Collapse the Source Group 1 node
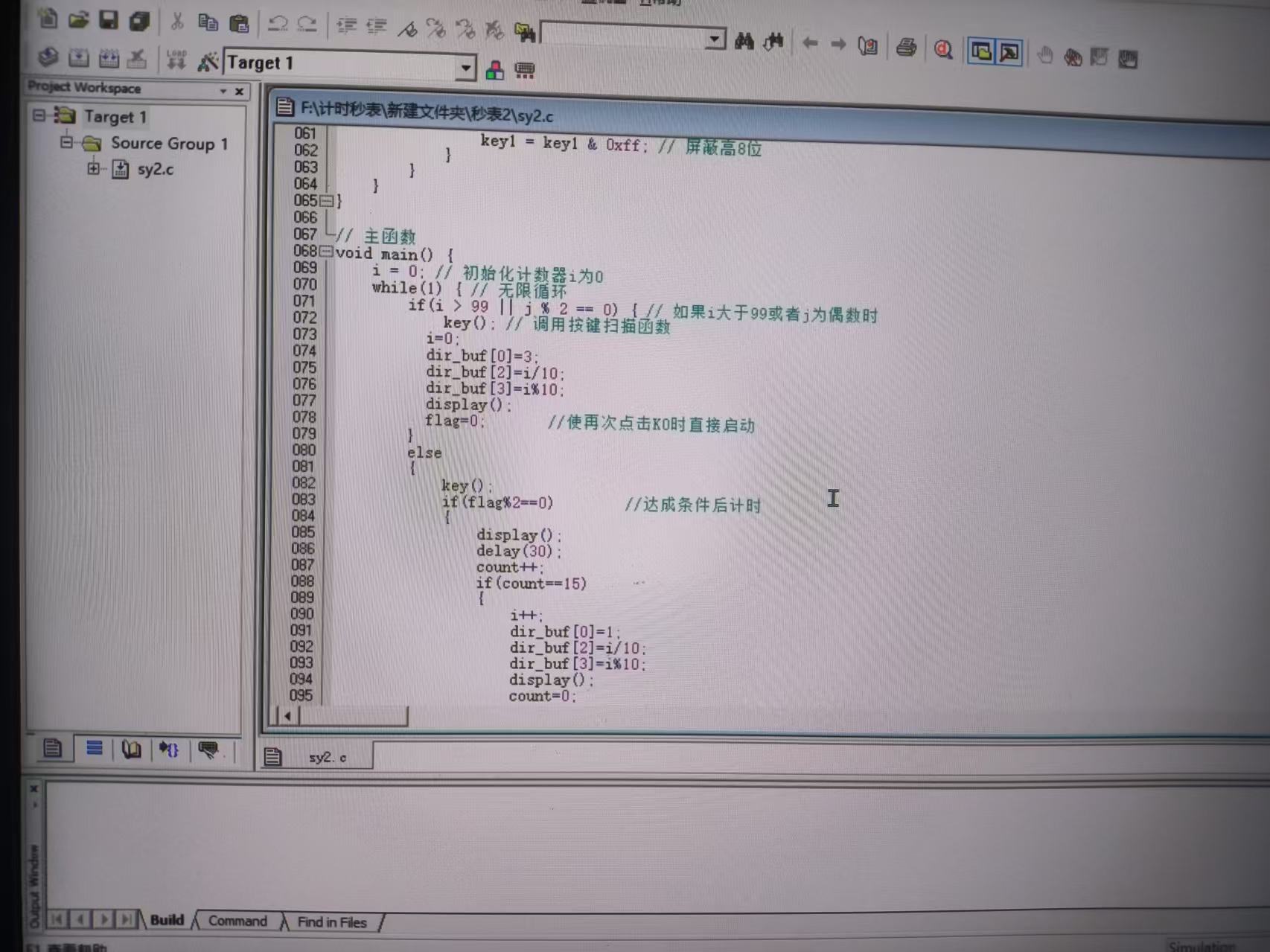 [67, 141]
